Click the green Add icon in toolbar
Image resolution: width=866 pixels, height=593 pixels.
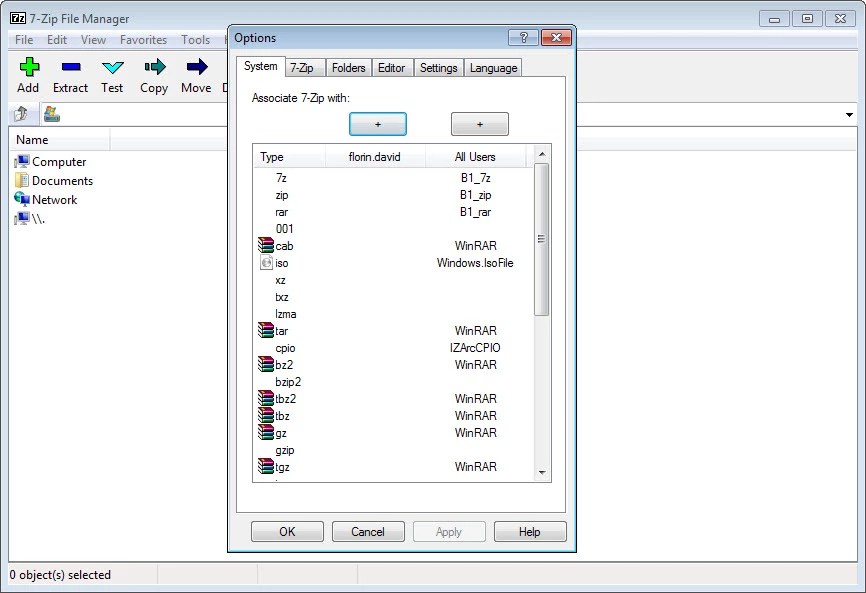28,67
